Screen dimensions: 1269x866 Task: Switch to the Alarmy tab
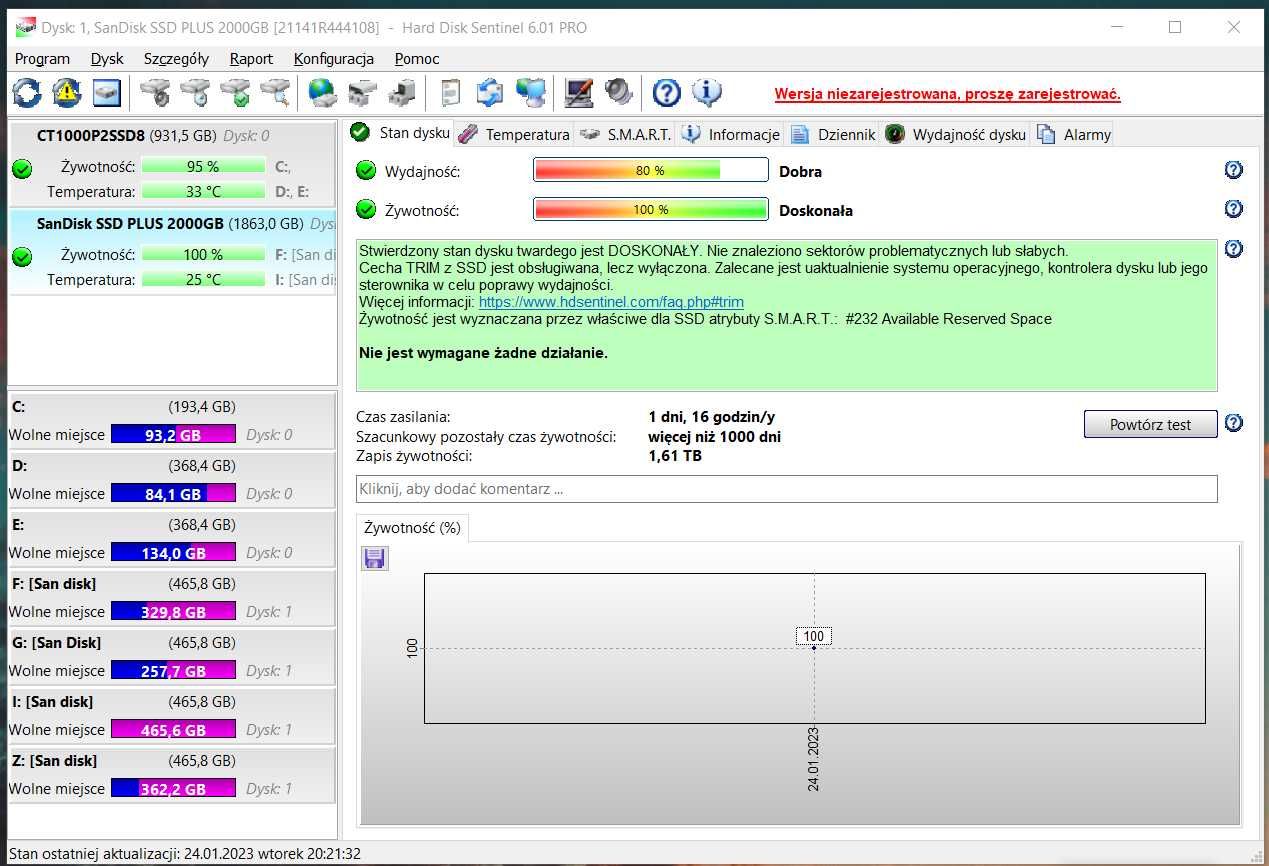point(1073,134)
